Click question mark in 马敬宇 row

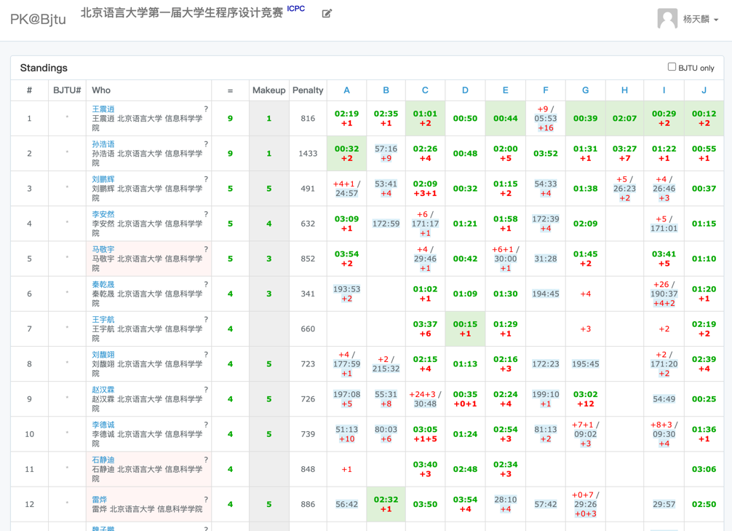pos(206,249)
